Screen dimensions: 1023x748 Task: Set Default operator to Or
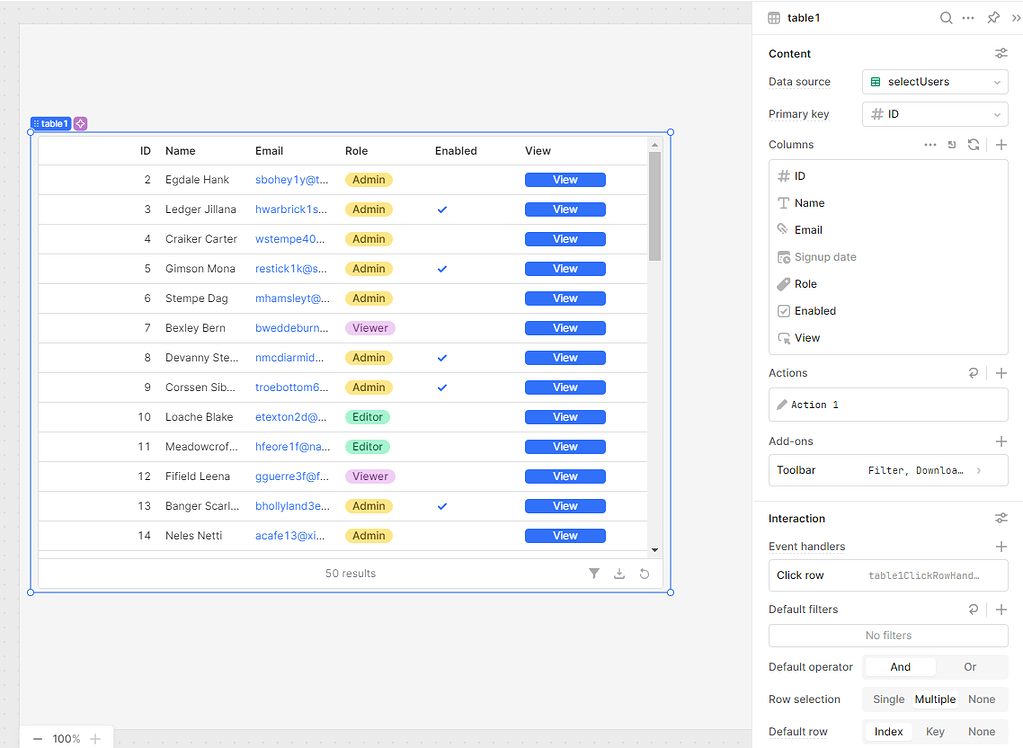970,667
